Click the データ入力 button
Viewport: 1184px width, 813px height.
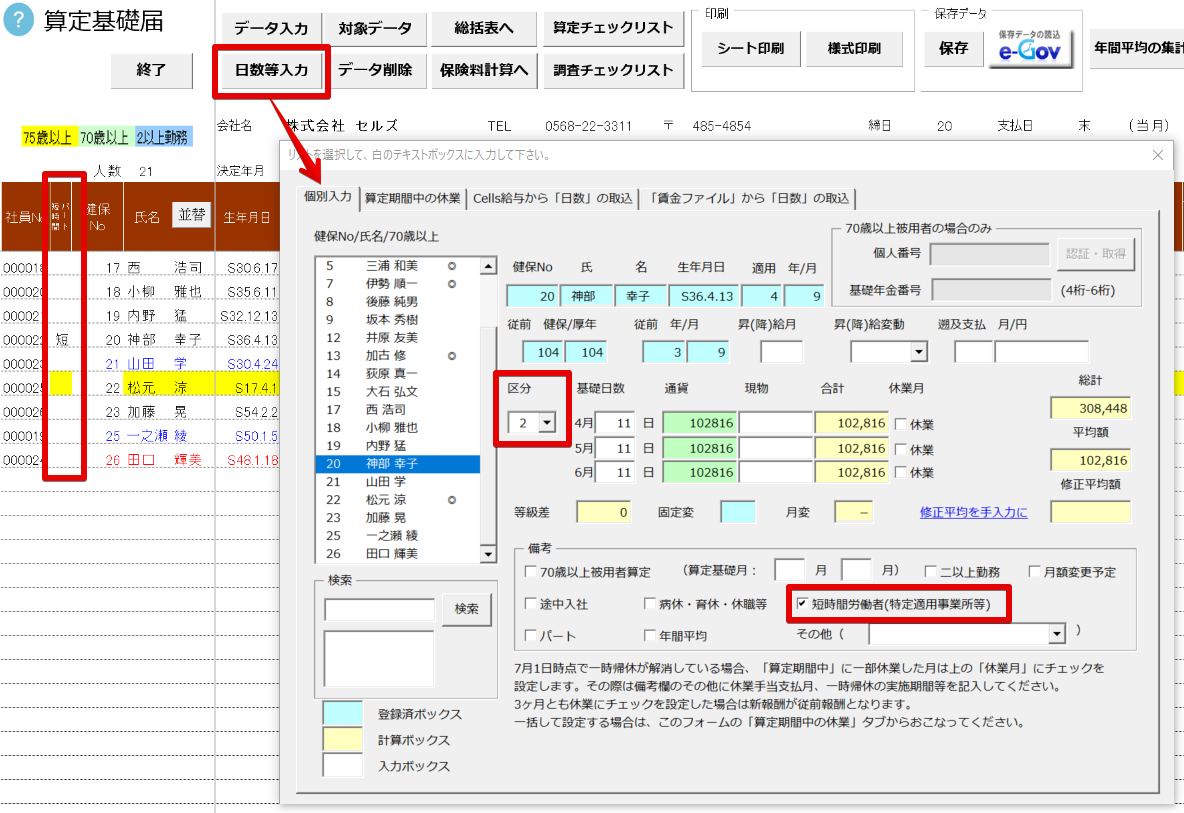[271, 29]
